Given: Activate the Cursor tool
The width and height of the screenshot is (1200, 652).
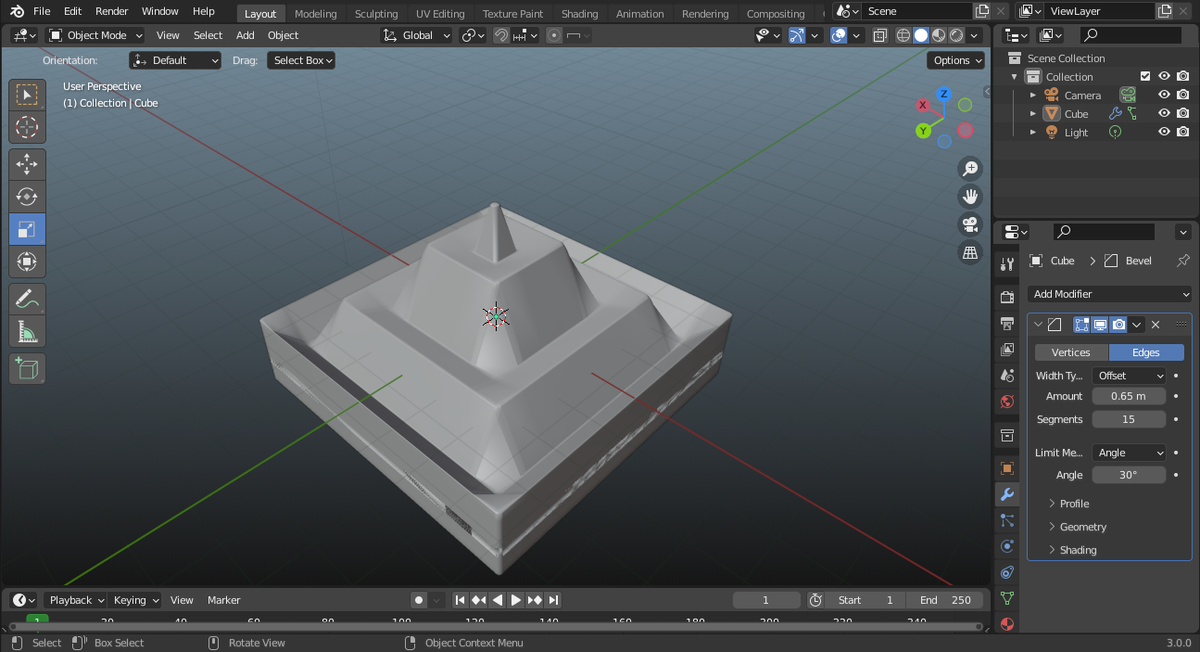Looking at the screenshot, I should pyautogui.click(x=27, y=127).
